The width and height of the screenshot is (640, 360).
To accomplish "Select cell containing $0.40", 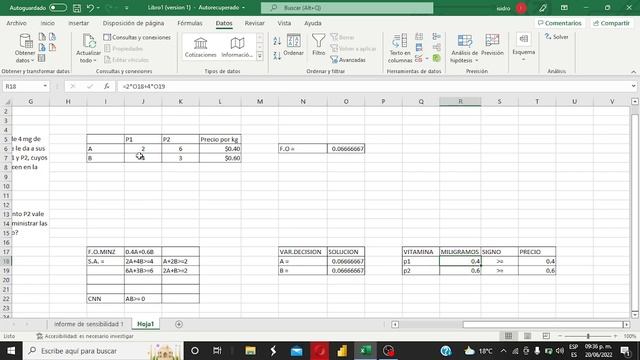I will coord(220,149).
